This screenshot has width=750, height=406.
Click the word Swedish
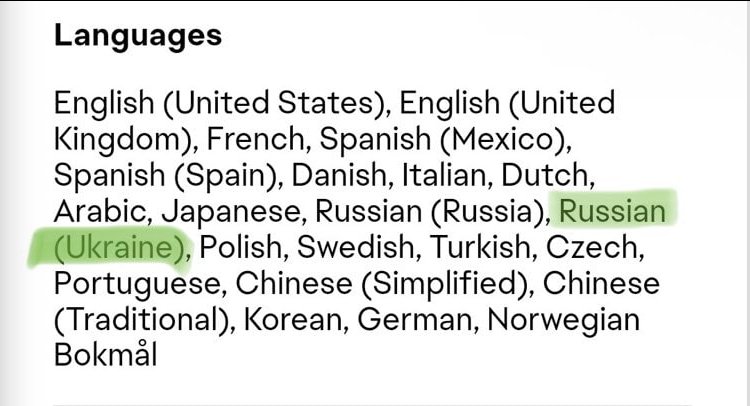tap(355, 247)
